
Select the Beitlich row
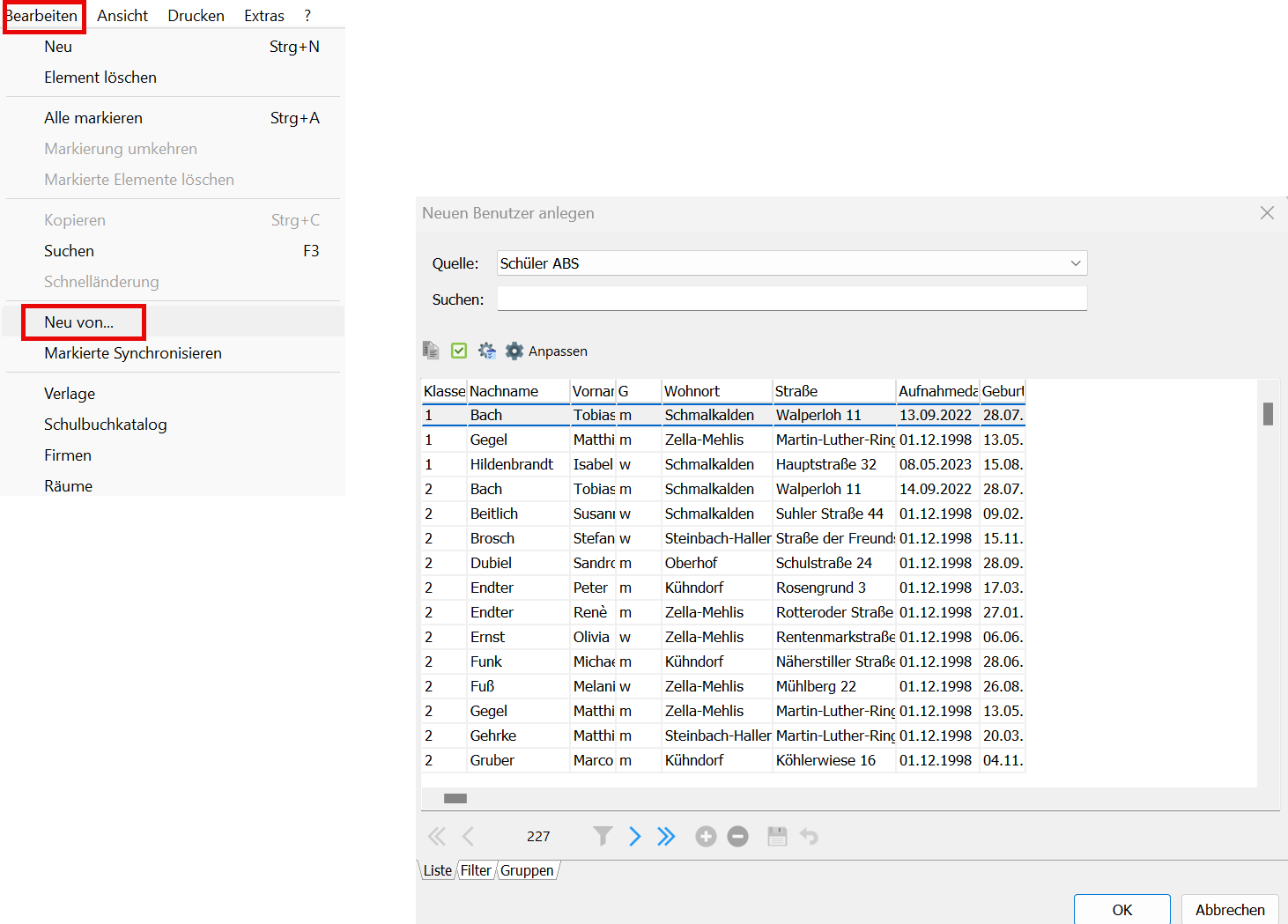723,514
